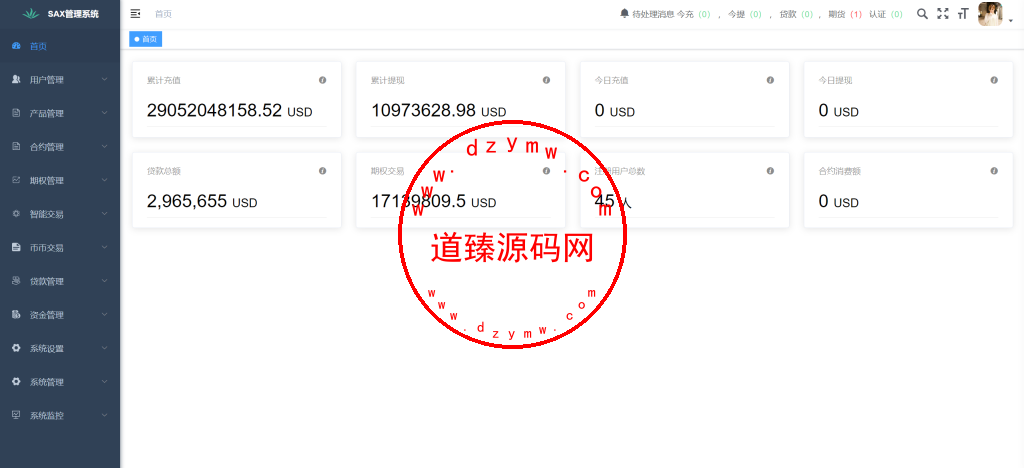Collapse the sidebar with the hamburger icon
The width and height of the screenshot is (1024, 468).
point(135,14)
